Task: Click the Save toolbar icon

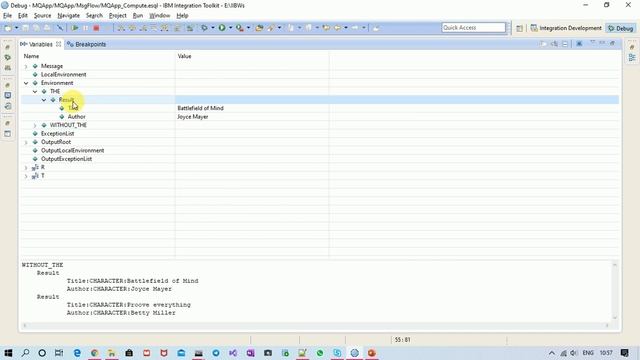Action: coord(26,28)
